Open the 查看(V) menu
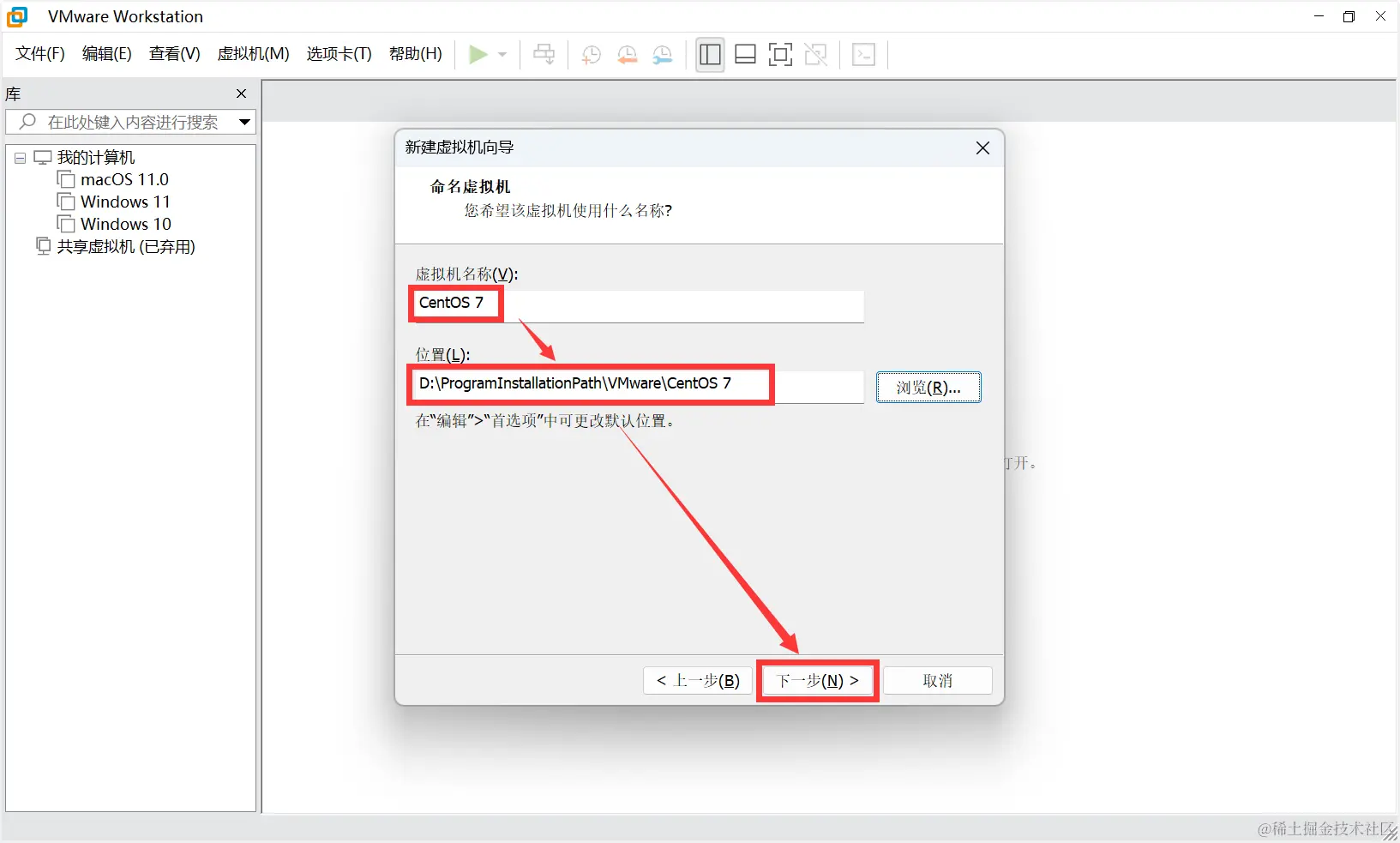 175,54
